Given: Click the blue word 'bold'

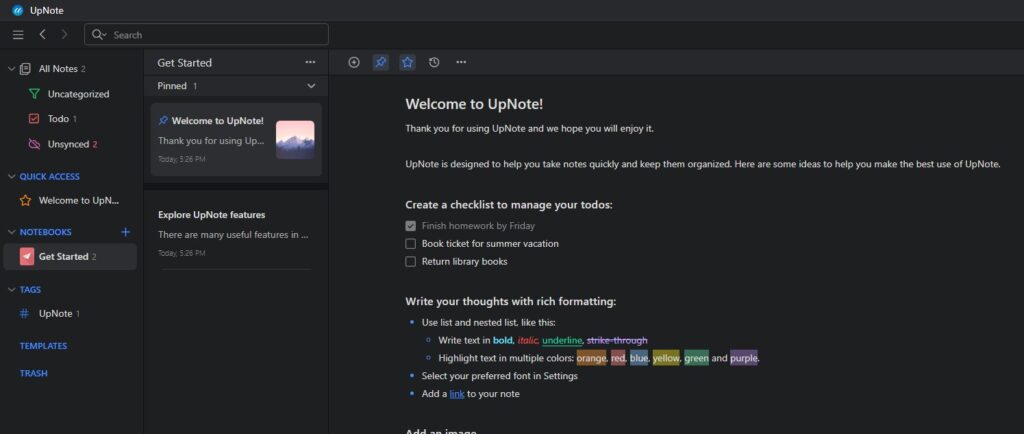Looking at the screenshot, I should [503, 340].
